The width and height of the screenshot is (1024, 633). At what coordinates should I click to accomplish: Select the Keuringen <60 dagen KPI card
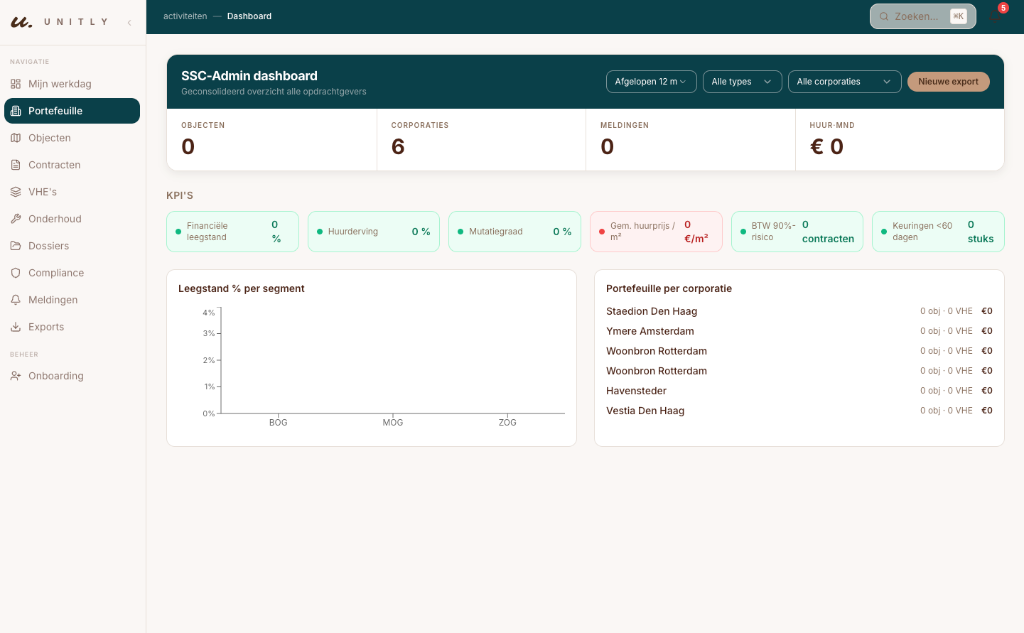[938, 231]
